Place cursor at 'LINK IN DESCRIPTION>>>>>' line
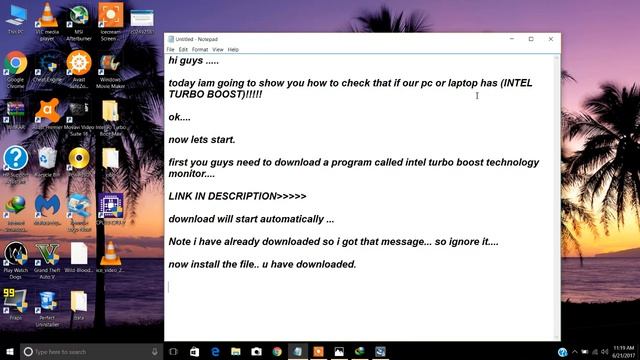Screen dimensions: 640x360 237,196
